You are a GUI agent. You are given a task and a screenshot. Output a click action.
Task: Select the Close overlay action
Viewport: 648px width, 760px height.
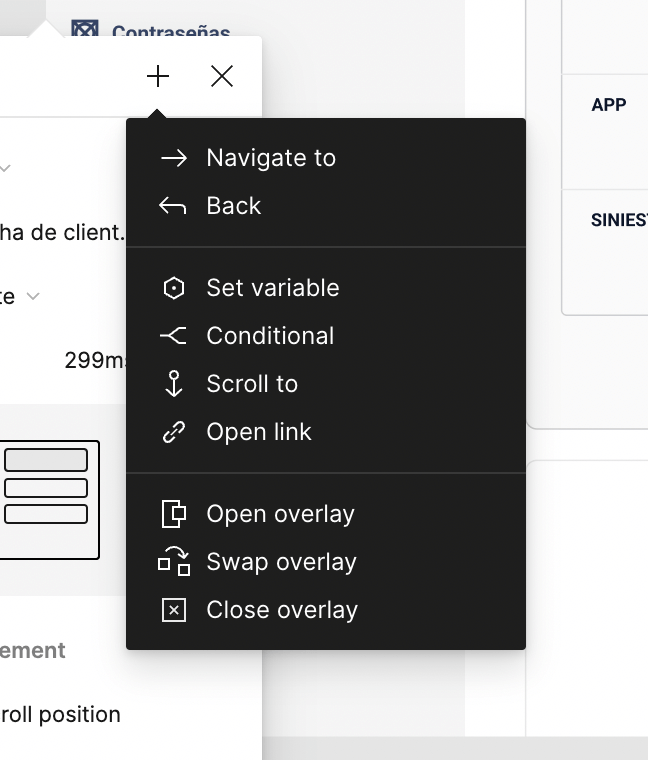click(x=282, y=610)
